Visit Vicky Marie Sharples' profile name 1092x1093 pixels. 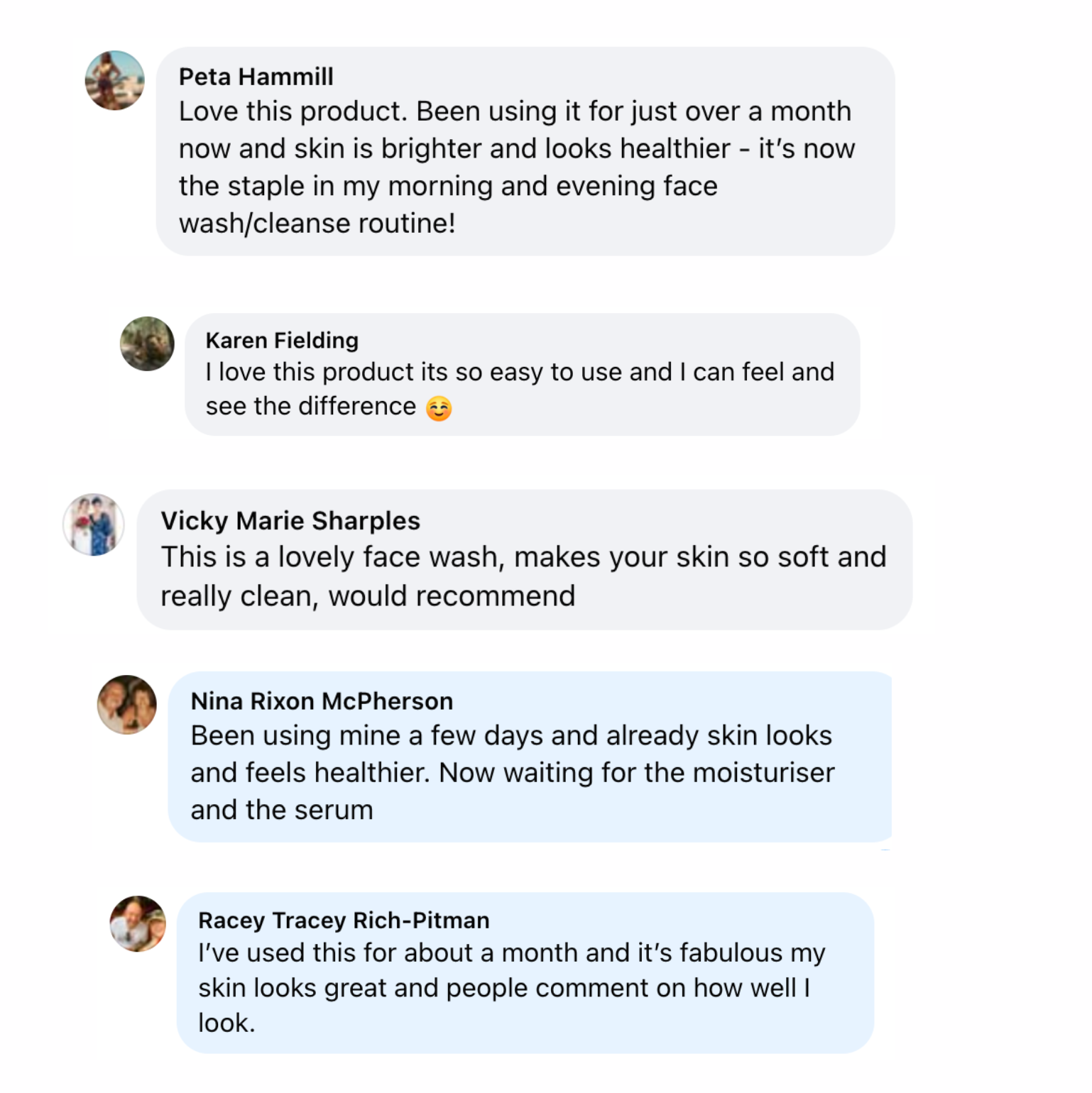pyautogui.click(x=290, y=521)
